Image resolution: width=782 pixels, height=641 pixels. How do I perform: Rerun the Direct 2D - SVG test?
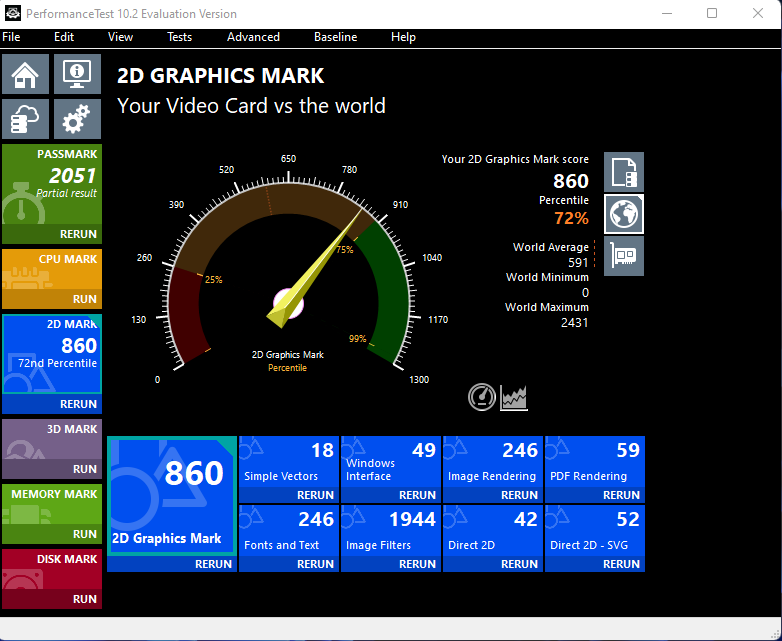pos(595,564)
